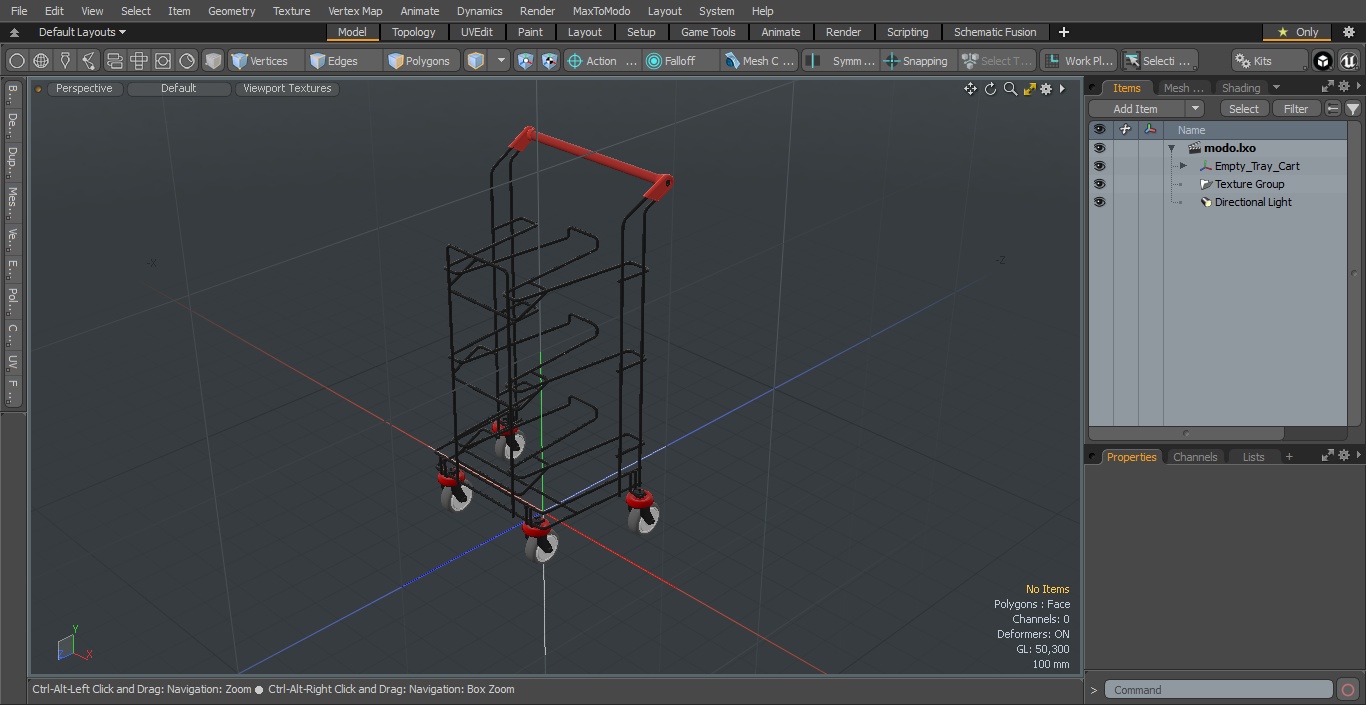Click the viewport zoom magnifier icon
The image size is (1366, 705).
tap(1010, 89)
